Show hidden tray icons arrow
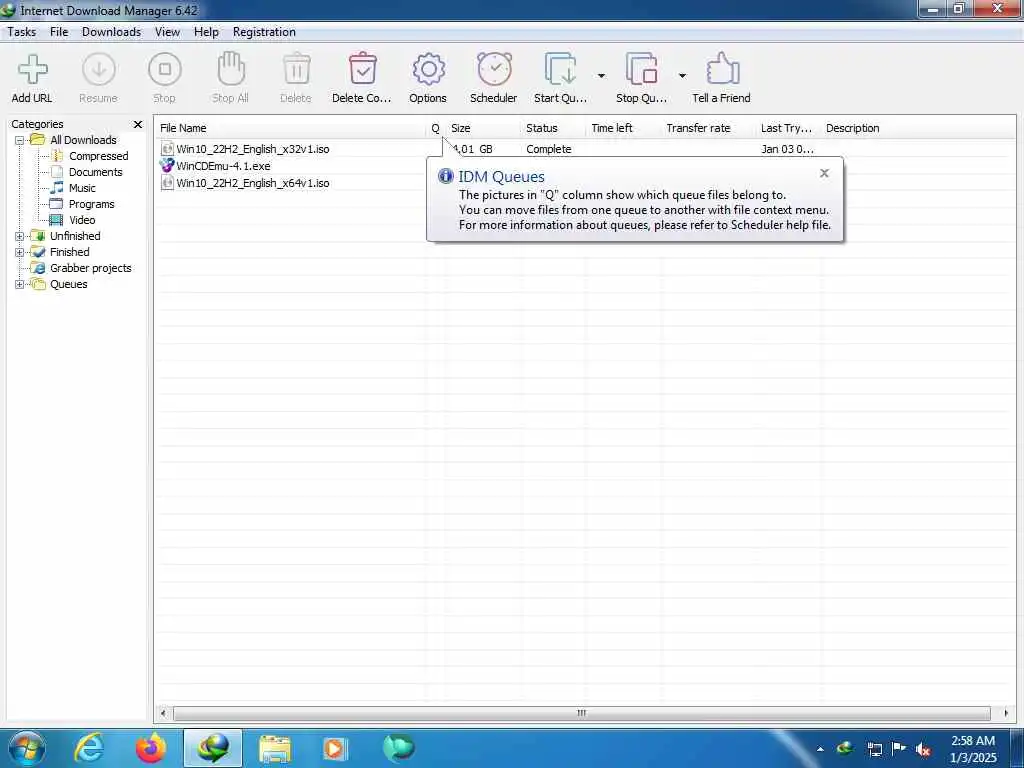Viewport: 1024px width, 768px height. [x=820, y=749]
